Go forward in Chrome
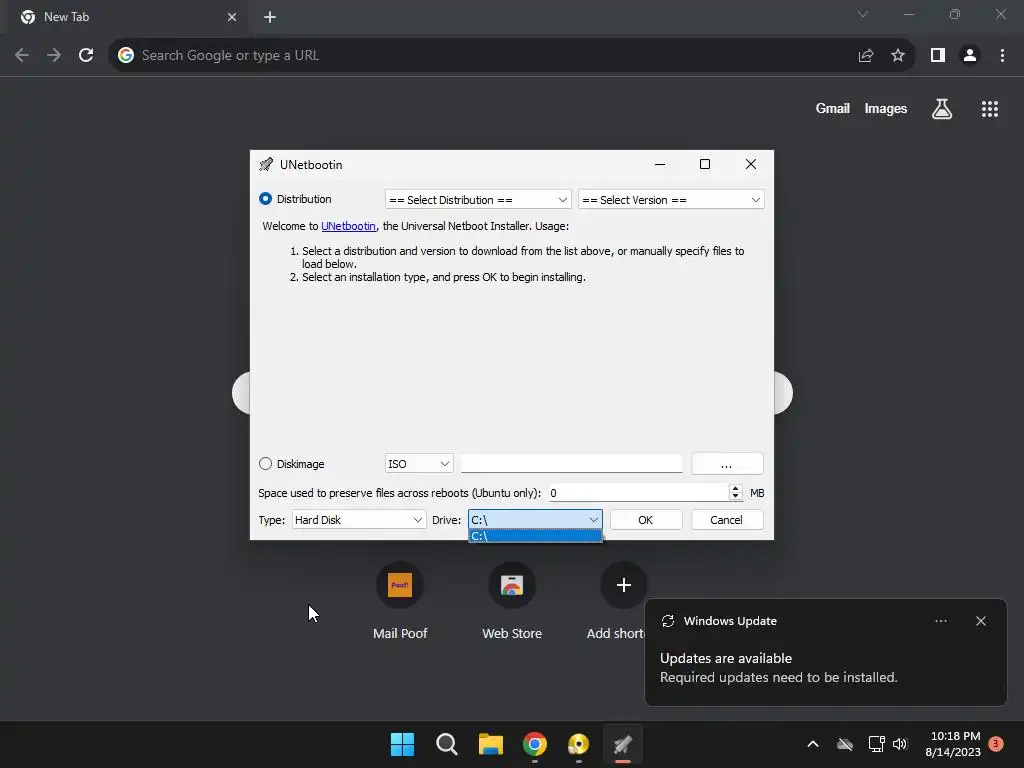 pos(54,55)
